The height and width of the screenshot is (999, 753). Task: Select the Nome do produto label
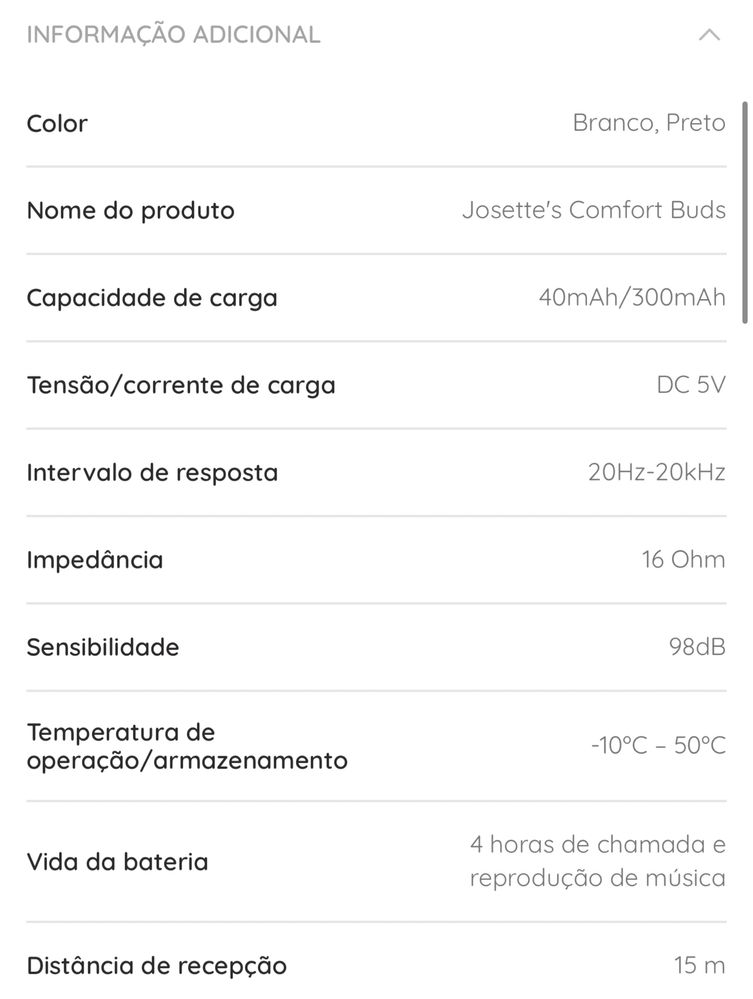pyautogui.click(x=131, y=210)
